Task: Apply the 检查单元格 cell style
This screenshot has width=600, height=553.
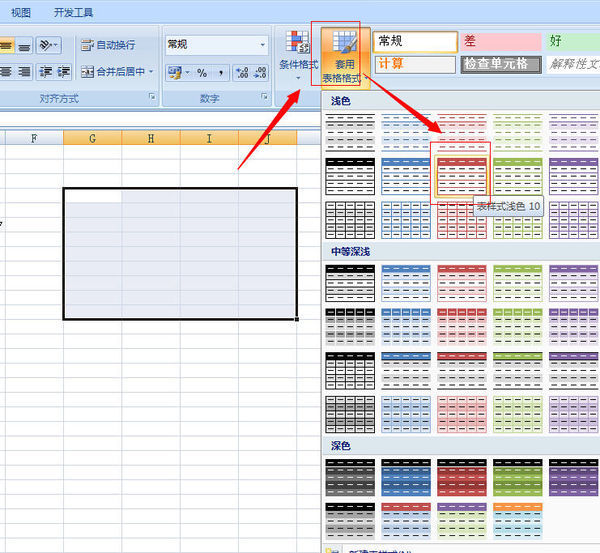Action: pos(498,63)
